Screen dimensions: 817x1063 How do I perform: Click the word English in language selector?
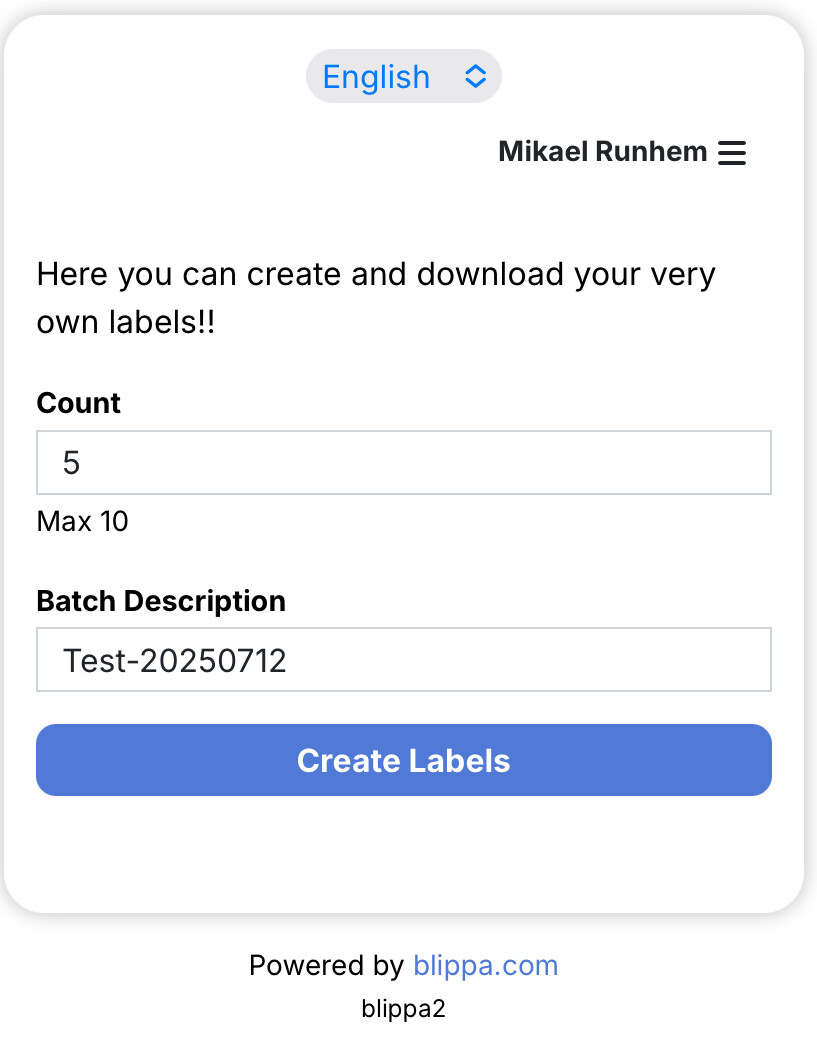click(376, 77)
